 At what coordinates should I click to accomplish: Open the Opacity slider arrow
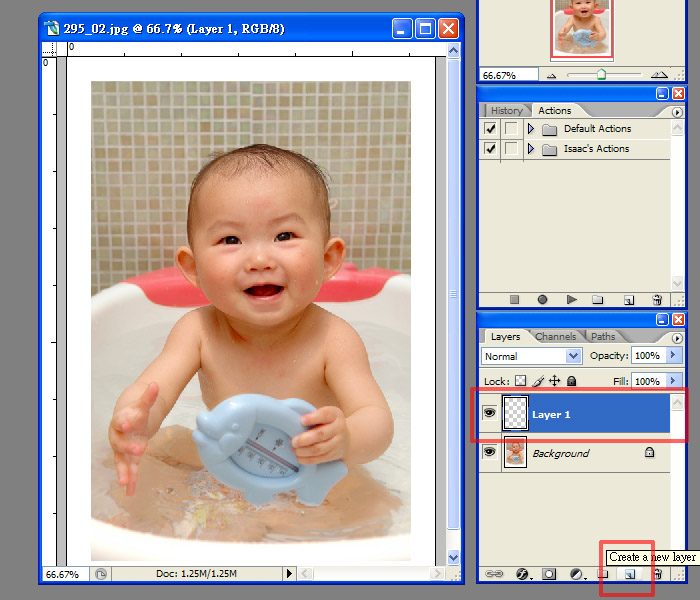tap(672, 356)
